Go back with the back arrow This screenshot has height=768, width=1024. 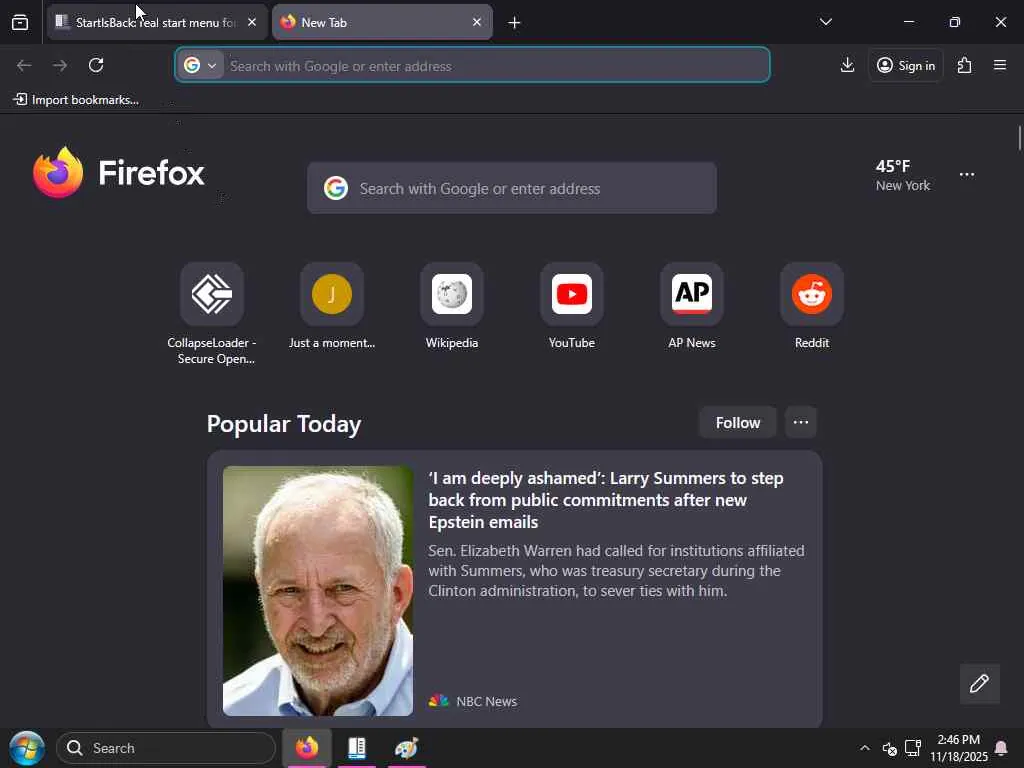24,65
